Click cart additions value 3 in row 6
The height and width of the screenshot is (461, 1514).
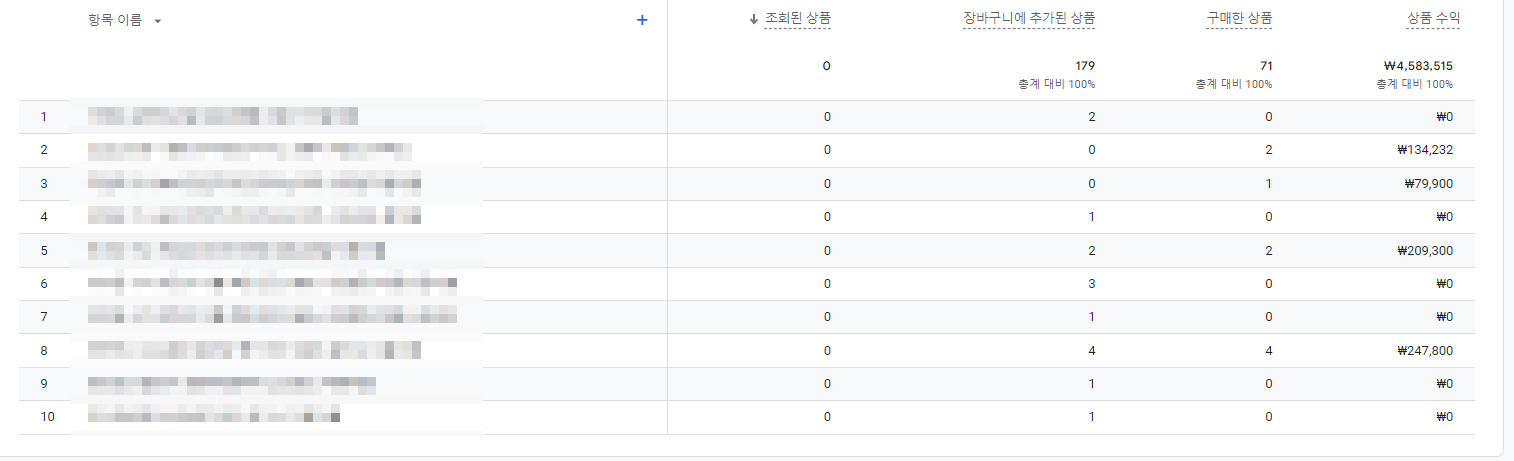1091,284
